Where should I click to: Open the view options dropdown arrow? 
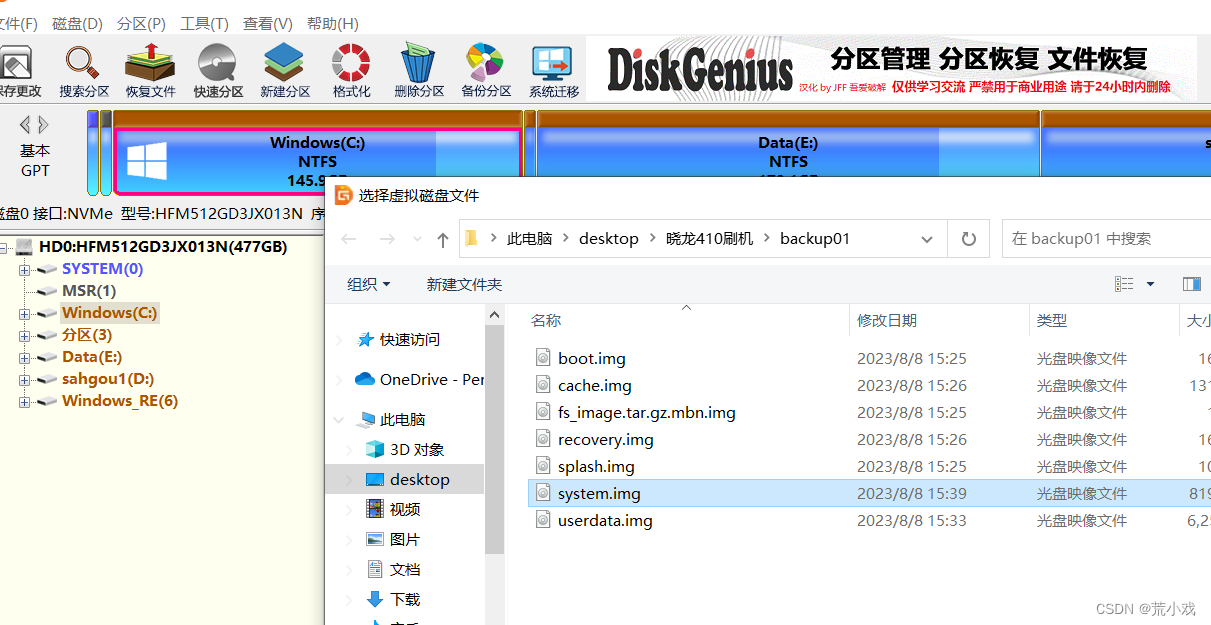pos(1150,285)
